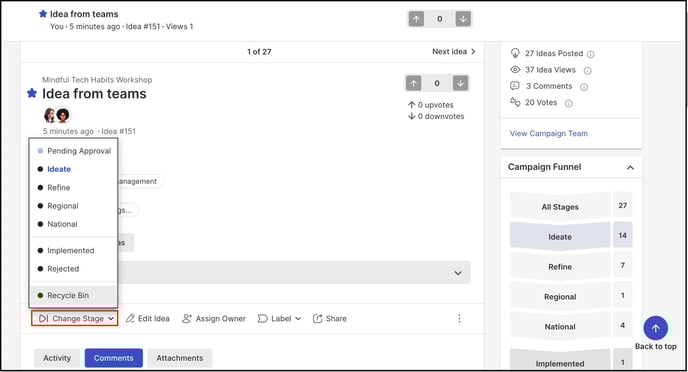Image resolution: width=688 pixels, height=372 pixels.
Task: Switch to the Activity tab
Action: [x=57, y=358]
